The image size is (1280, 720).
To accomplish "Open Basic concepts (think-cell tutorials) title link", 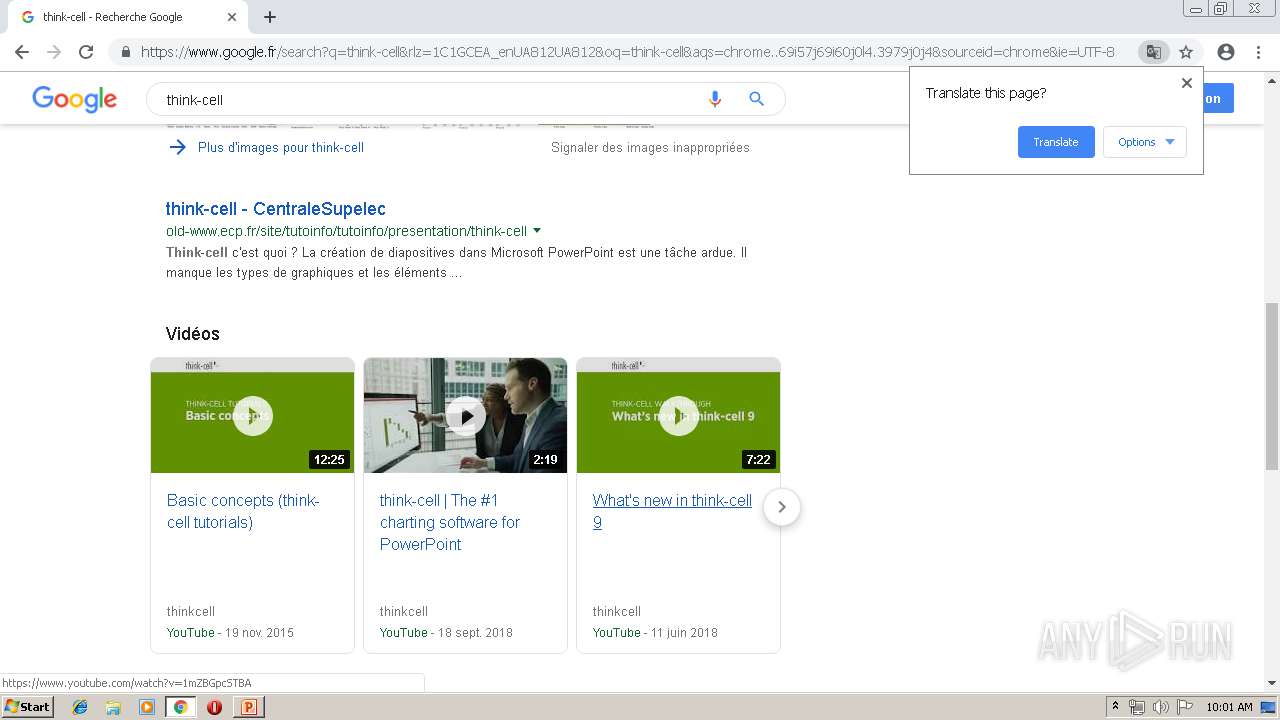I will [x=243, y=511].
